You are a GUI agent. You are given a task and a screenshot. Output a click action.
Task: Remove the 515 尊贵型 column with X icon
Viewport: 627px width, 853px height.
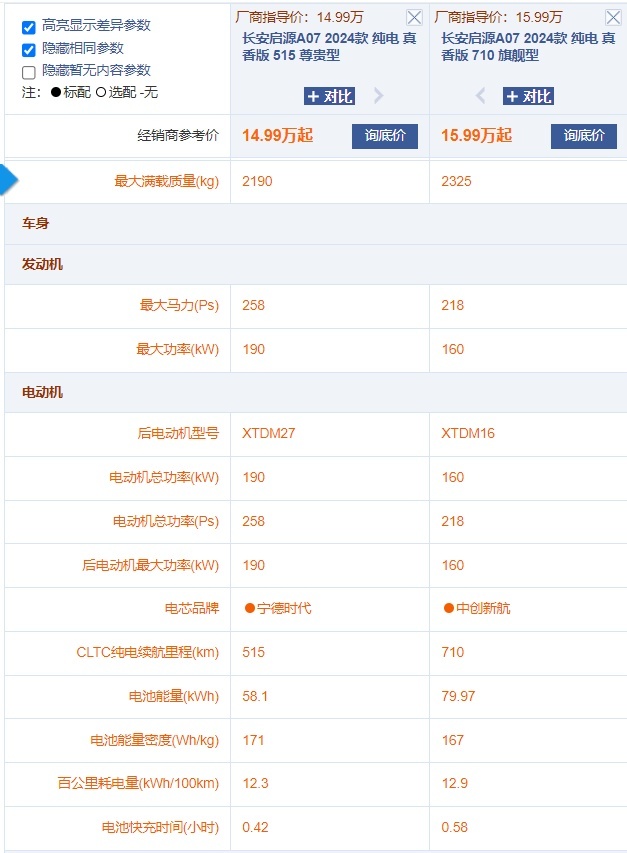(414, 17)
